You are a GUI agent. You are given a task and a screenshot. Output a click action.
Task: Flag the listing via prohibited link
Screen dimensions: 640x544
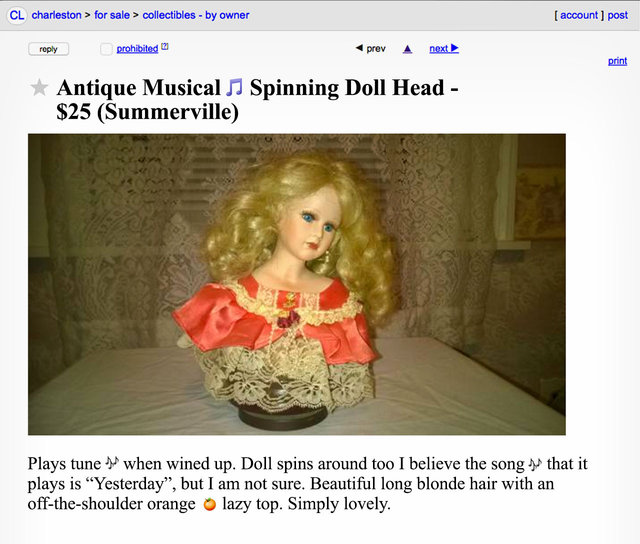tap(137, 49)
